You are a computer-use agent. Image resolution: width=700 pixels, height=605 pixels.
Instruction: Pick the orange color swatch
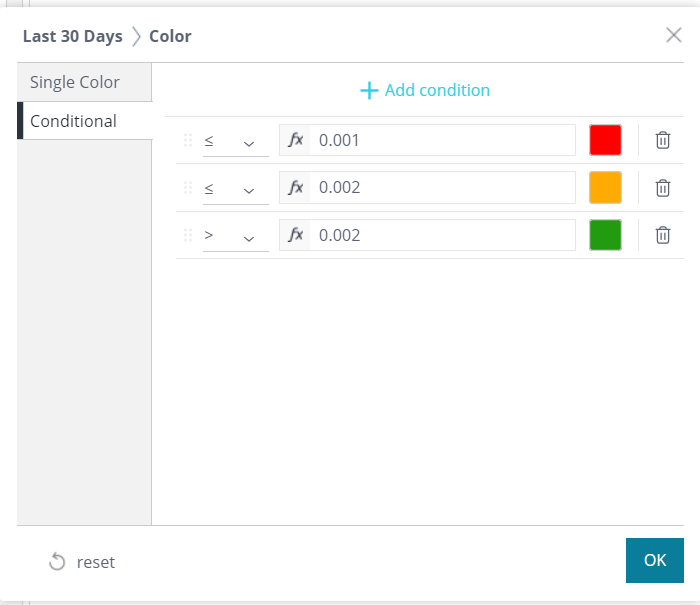click(605, 187)
